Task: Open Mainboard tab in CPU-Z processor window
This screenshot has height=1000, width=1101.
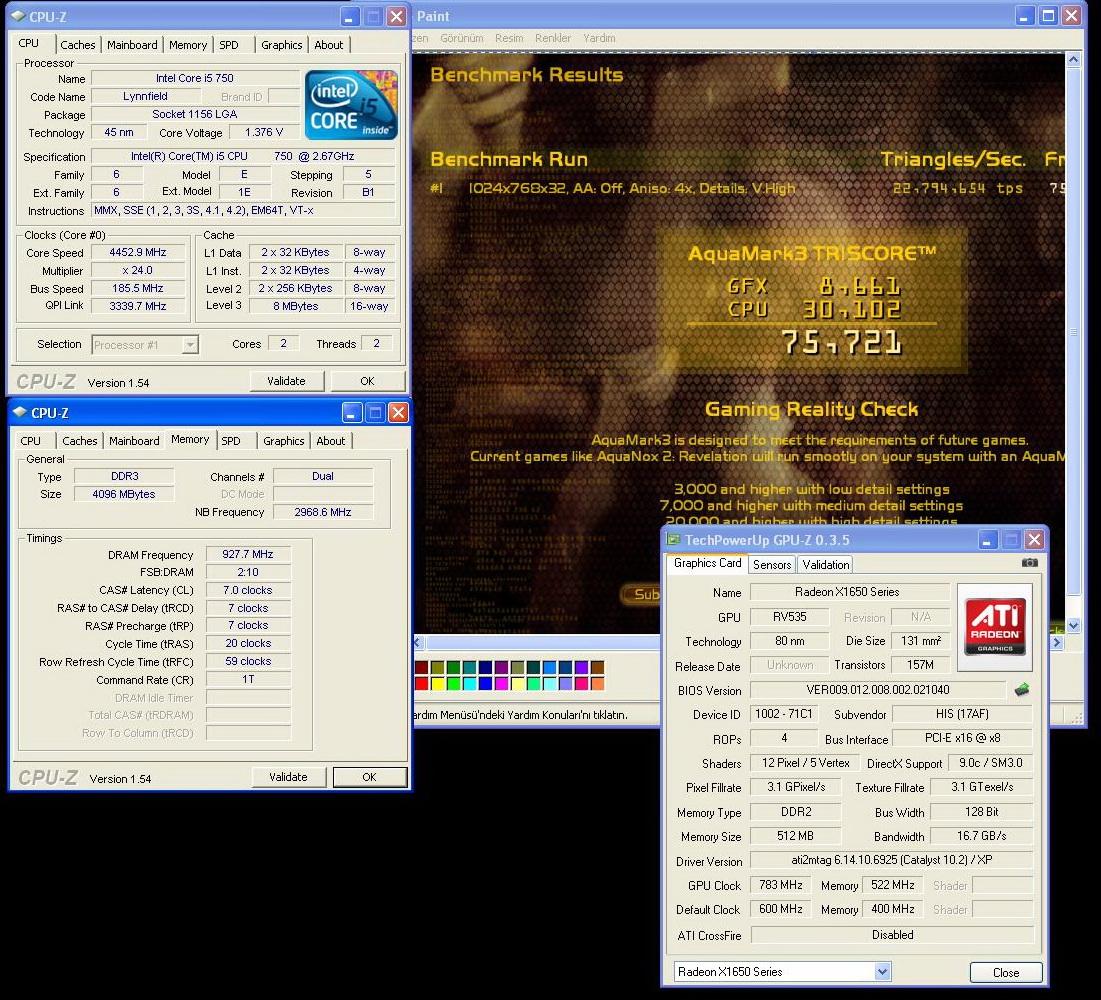Action: (132, 45)
